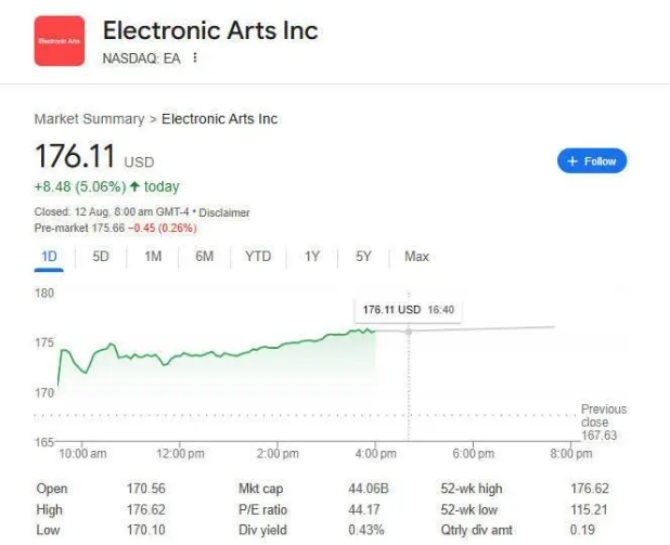Show the Max chart range
The width and height of the screenshot is (670, 545).
[x=416, y=257]
